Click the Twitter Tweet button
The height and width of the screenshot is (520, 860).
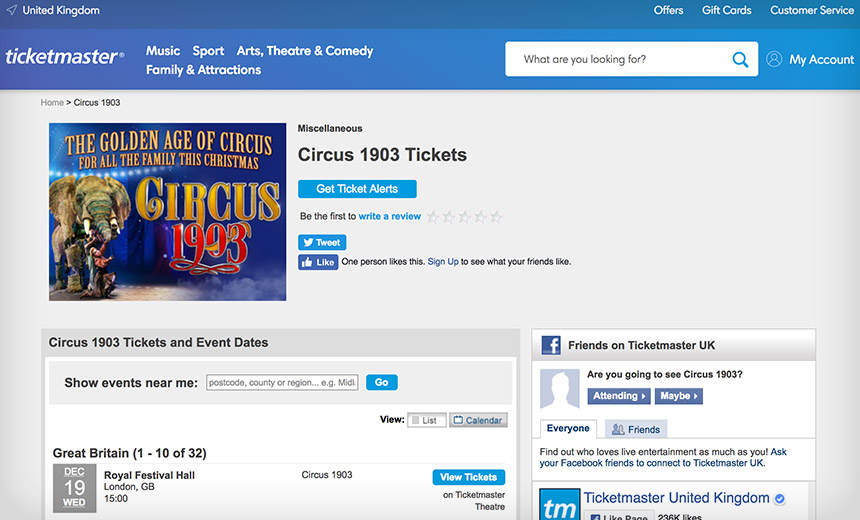[x=322, y=242]
